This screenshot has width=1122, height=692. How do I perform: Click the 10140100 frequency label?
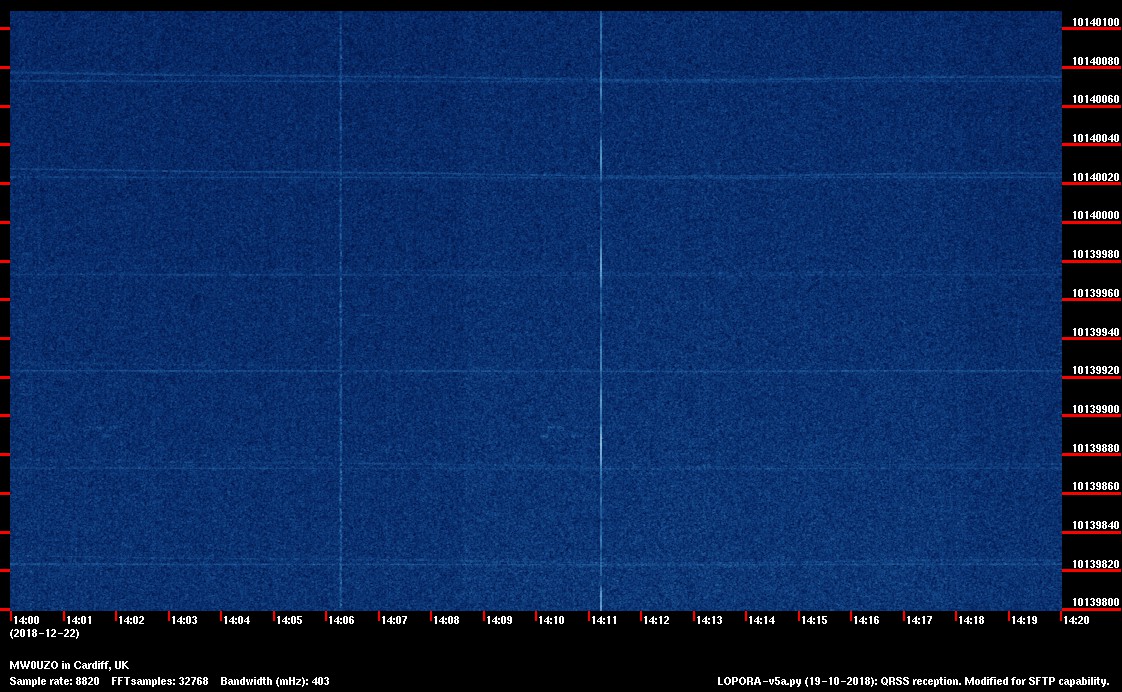pyautogui.click(x=1095, y=22)
